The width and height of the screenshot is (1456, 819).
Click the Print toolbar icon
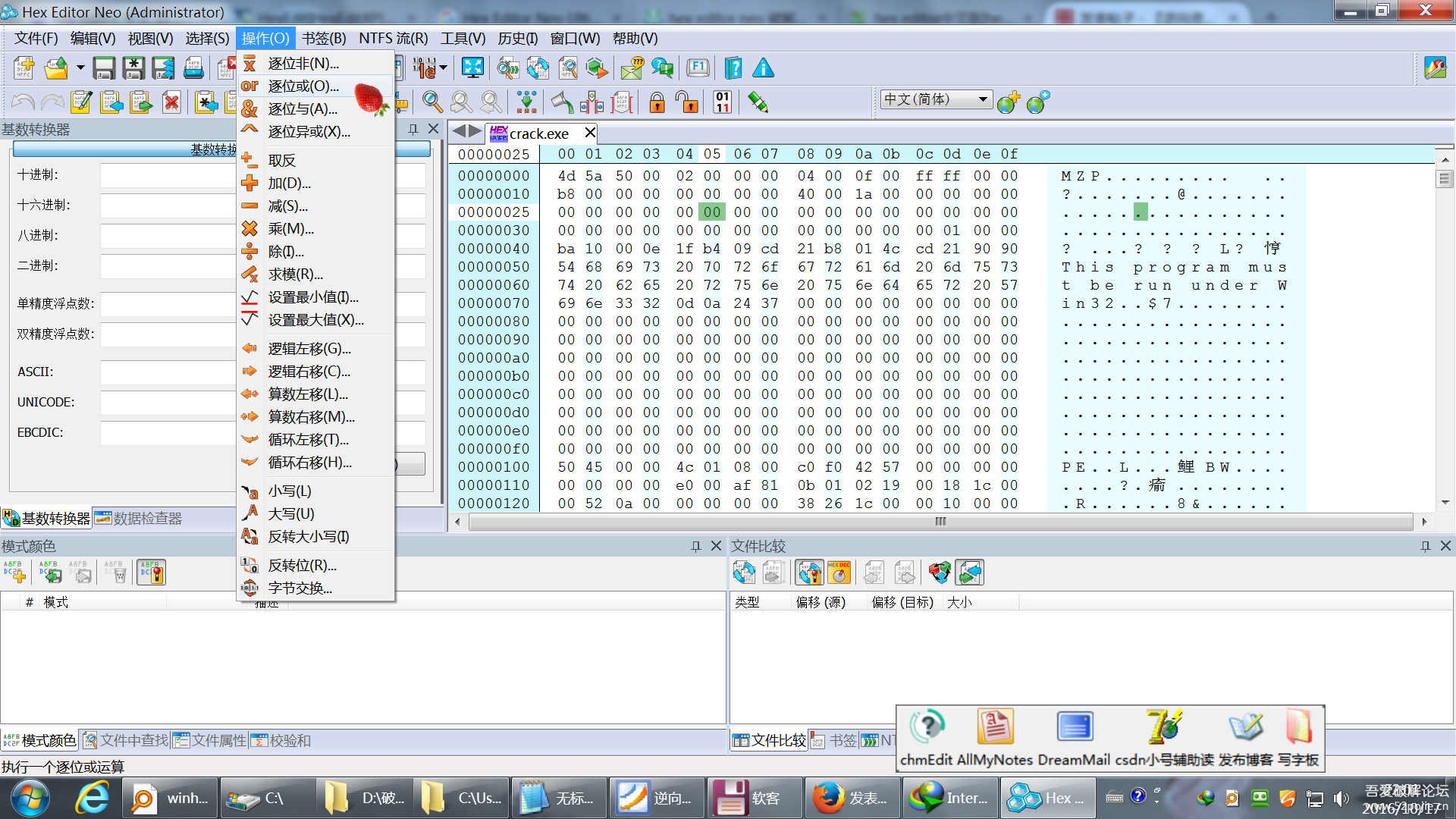193,68
